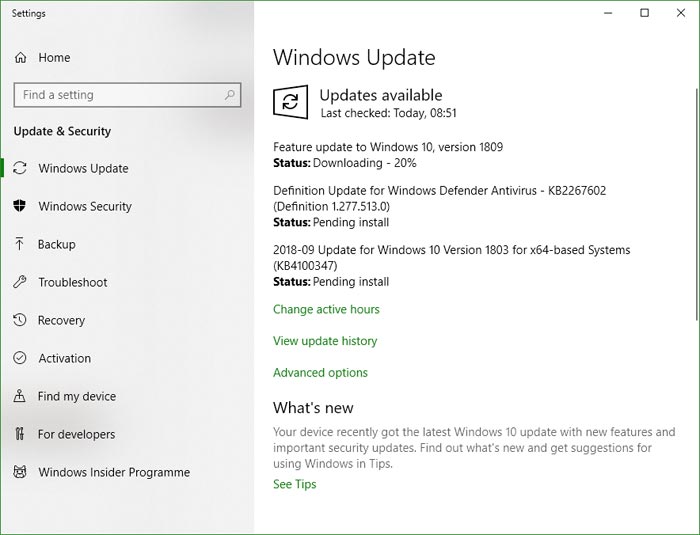Click the Find my device person icon
This screenshot has width=700, height=535.
(x=20, y=396)
